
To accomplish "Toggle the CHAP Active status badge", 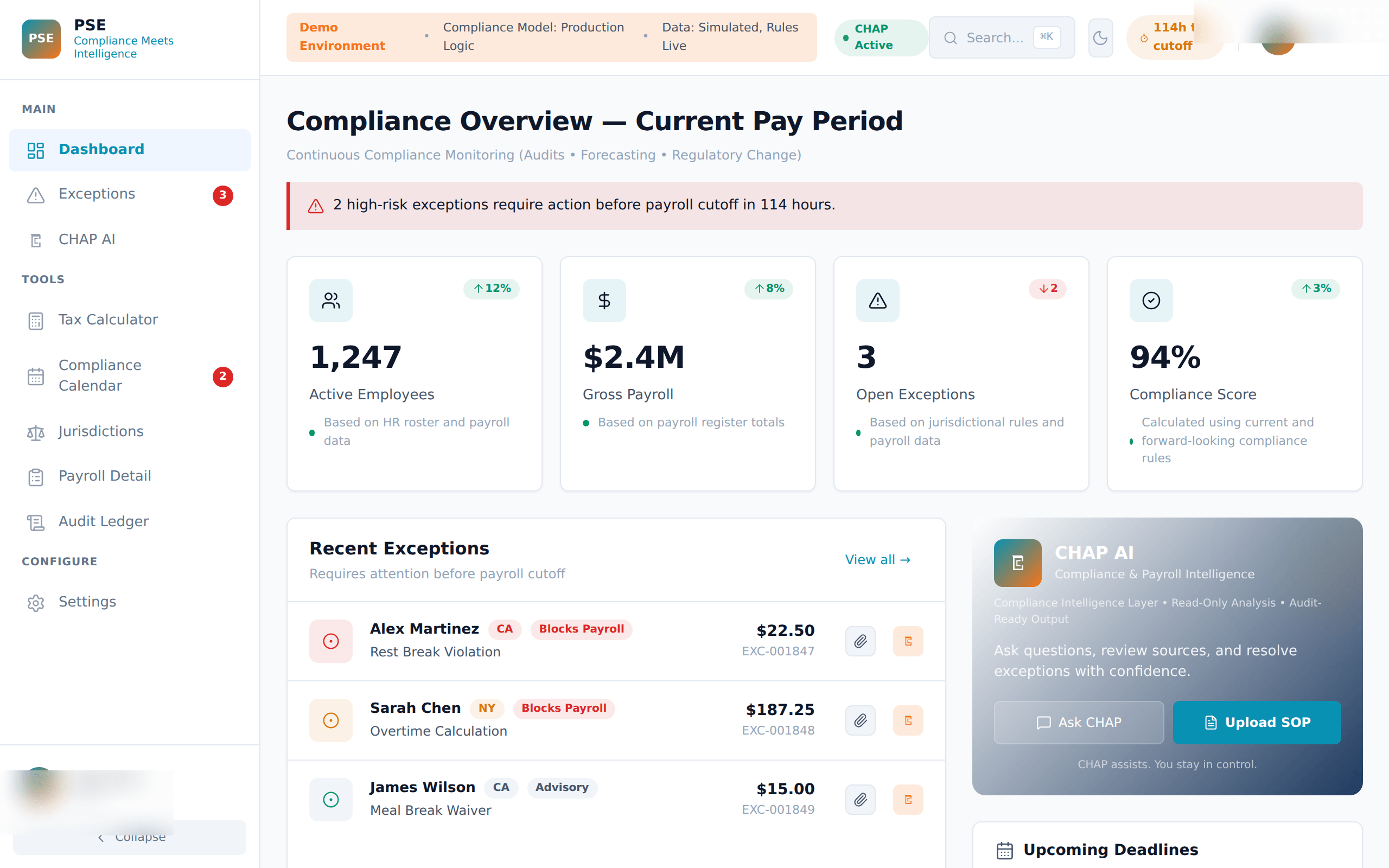I will point(880,37).
